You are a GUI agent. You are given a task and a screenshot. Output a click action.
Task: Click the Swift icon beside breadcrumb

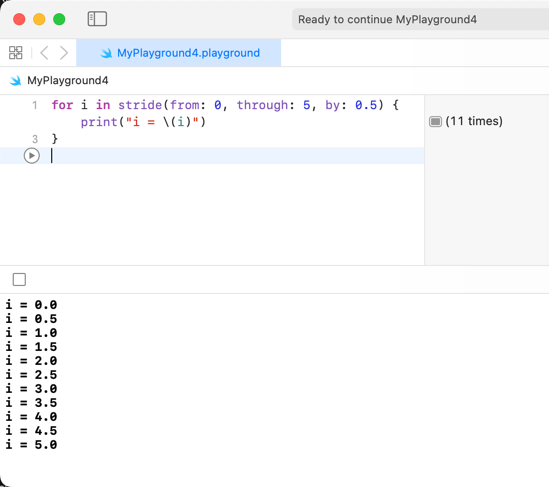(x=15, y=81)
